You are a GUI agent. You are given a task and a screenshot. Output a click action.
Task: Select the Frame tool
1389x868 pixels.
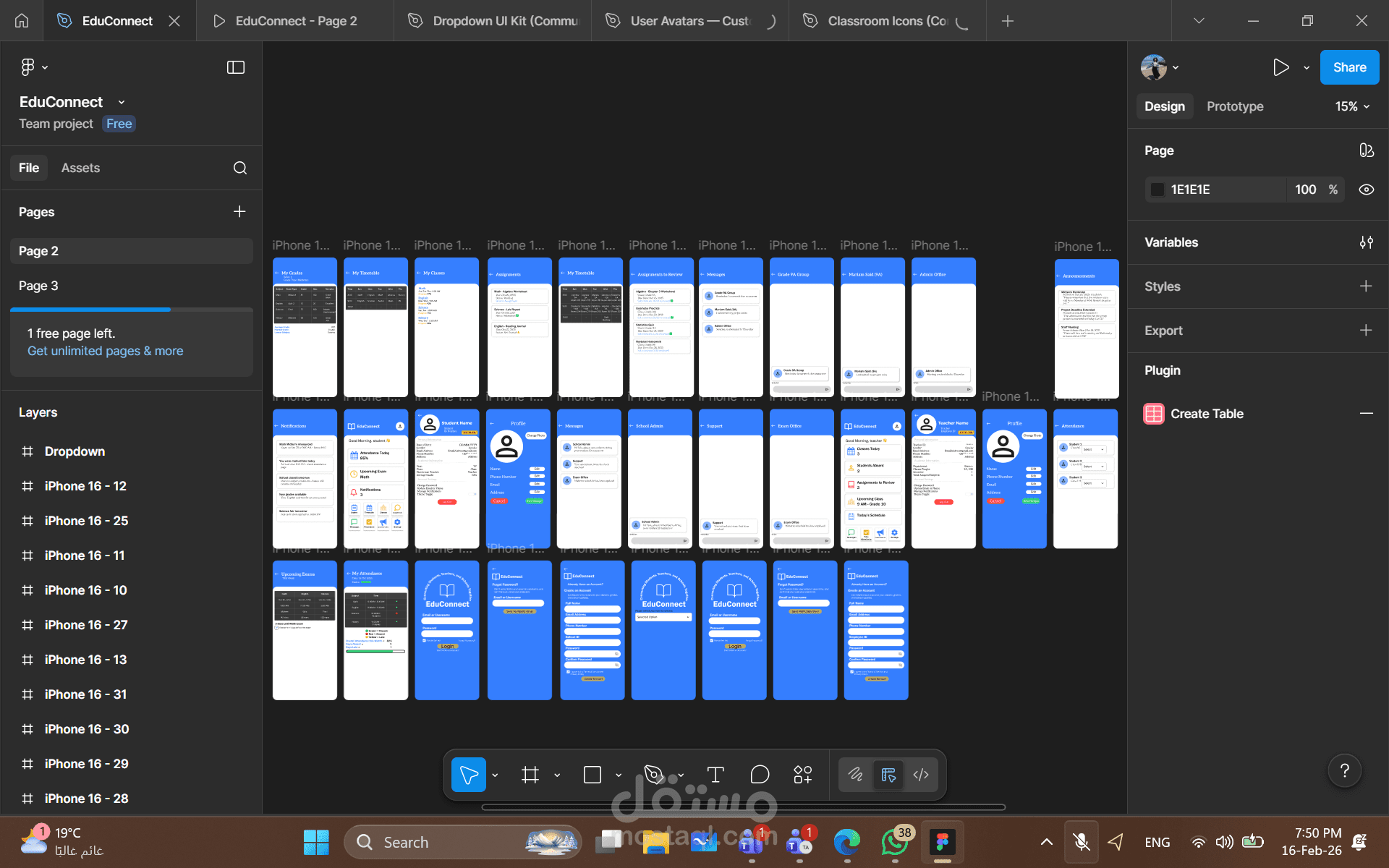530,775
